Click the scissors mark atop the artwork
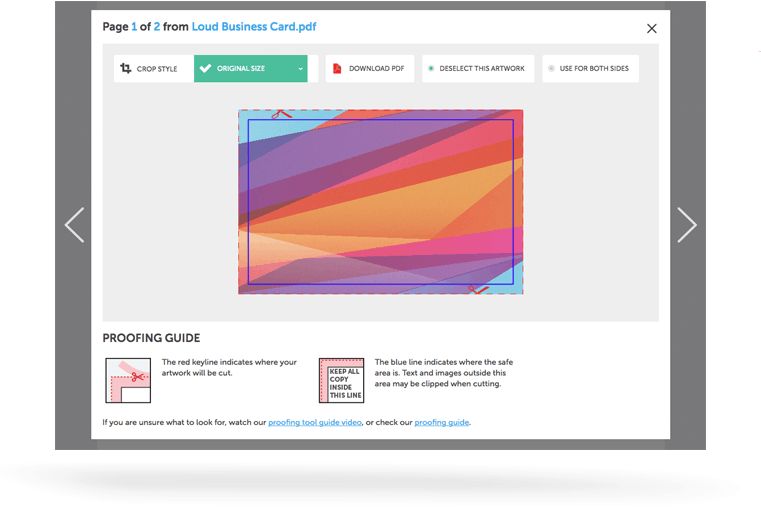Screen dimensions: 761x515 coord(281,114)
